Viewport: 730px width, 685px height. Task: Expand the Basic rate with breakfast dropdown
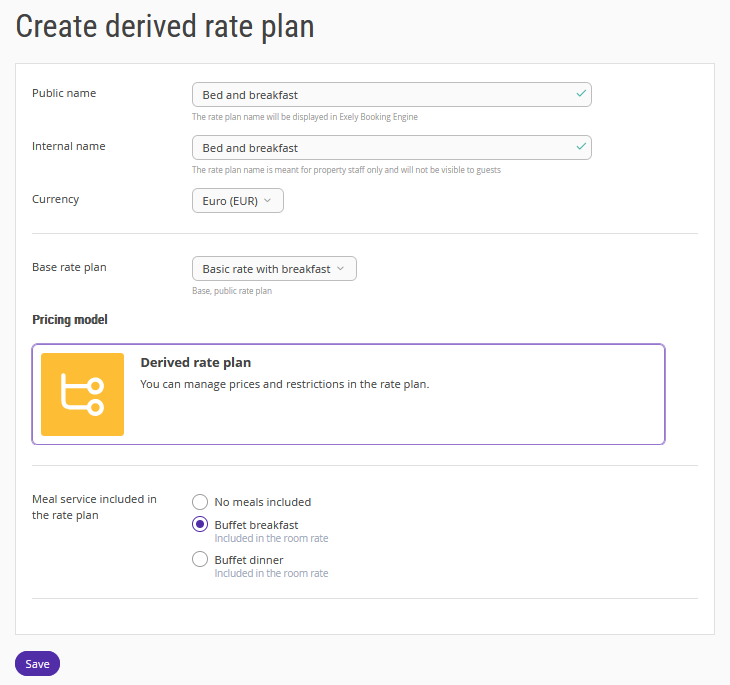[x=274, y=269]
